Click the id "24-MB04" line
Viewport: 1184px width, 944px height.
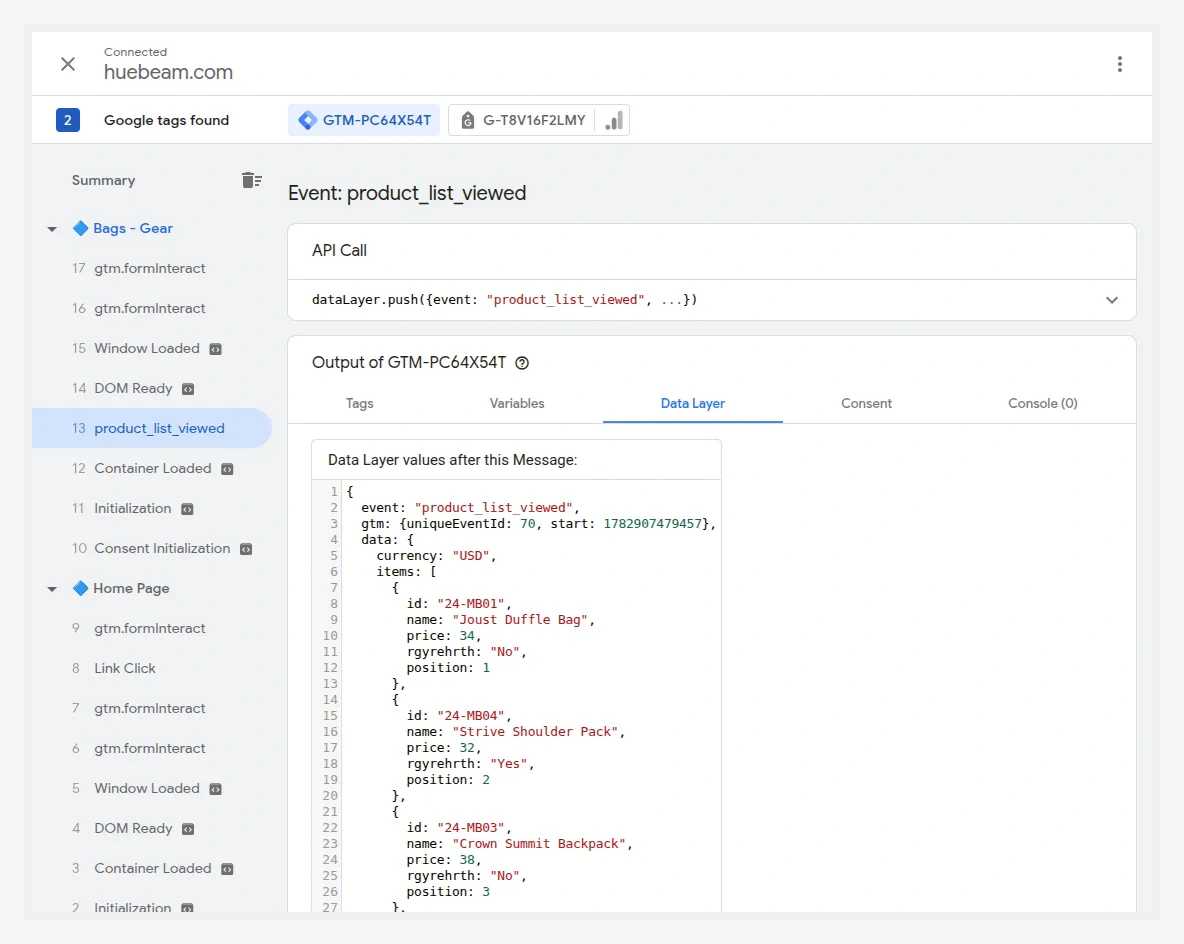458,715
